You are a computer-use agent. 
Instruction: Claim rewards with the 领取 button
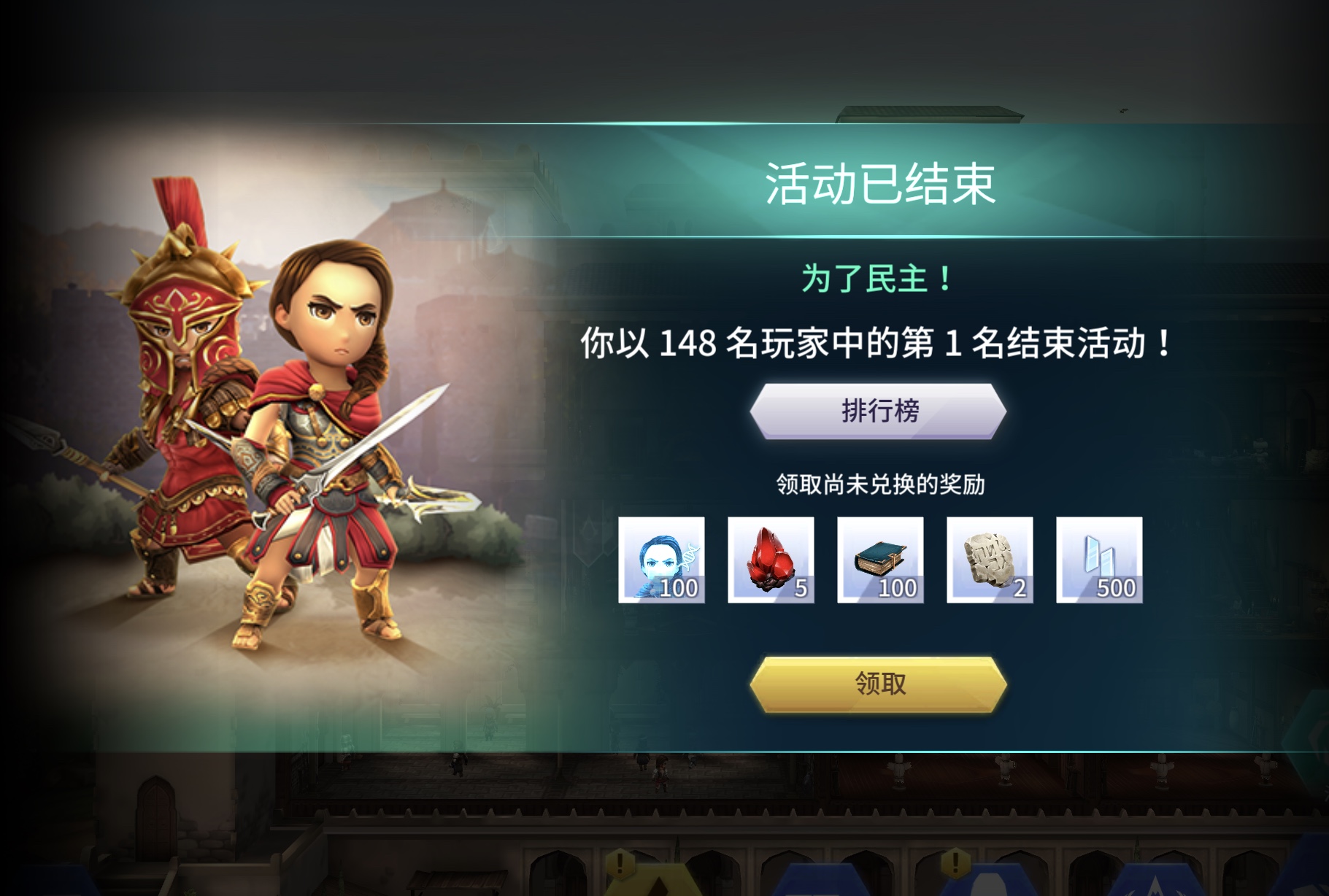pos(879,684)
